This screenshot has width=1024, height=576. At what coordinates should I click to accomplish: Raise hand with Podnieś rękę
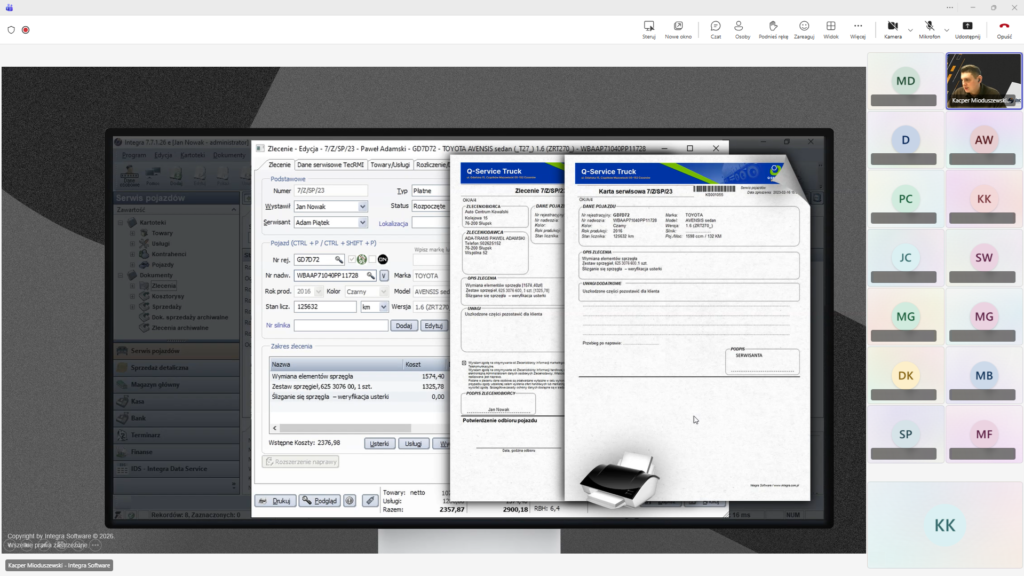(x=773, y=27)
